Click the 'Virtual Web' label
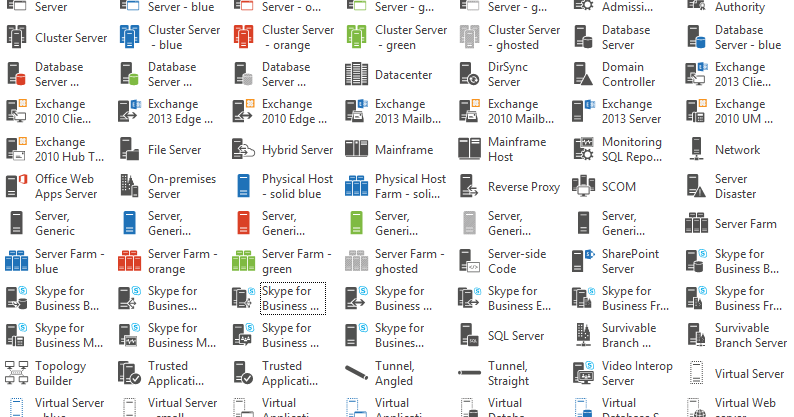 pos(745,403)
